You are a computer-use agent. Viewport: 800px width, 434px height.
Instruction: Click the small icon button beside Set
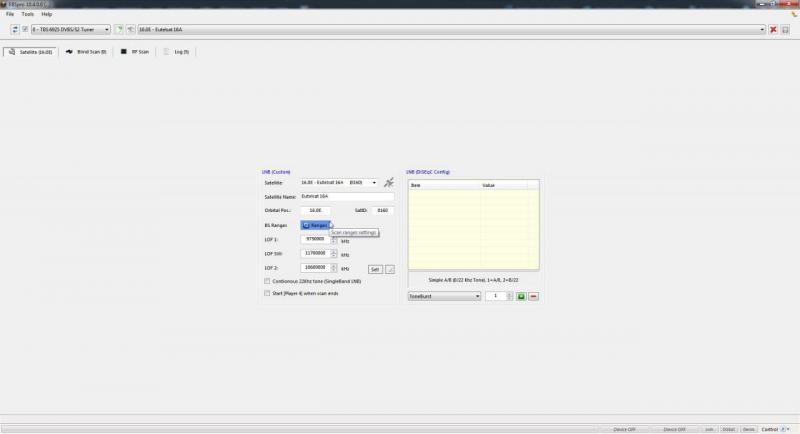390,269
